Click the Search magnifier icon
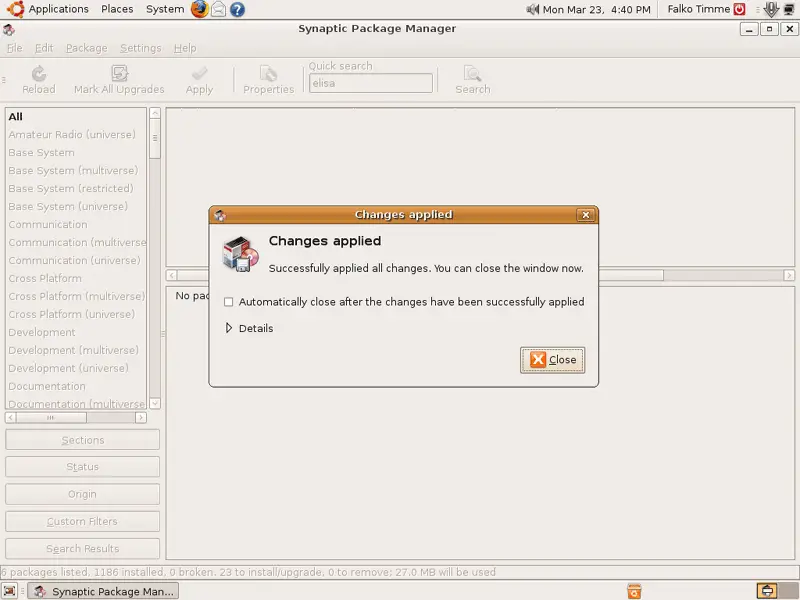This screenshot has width=800, height=600. click(472, 73)
